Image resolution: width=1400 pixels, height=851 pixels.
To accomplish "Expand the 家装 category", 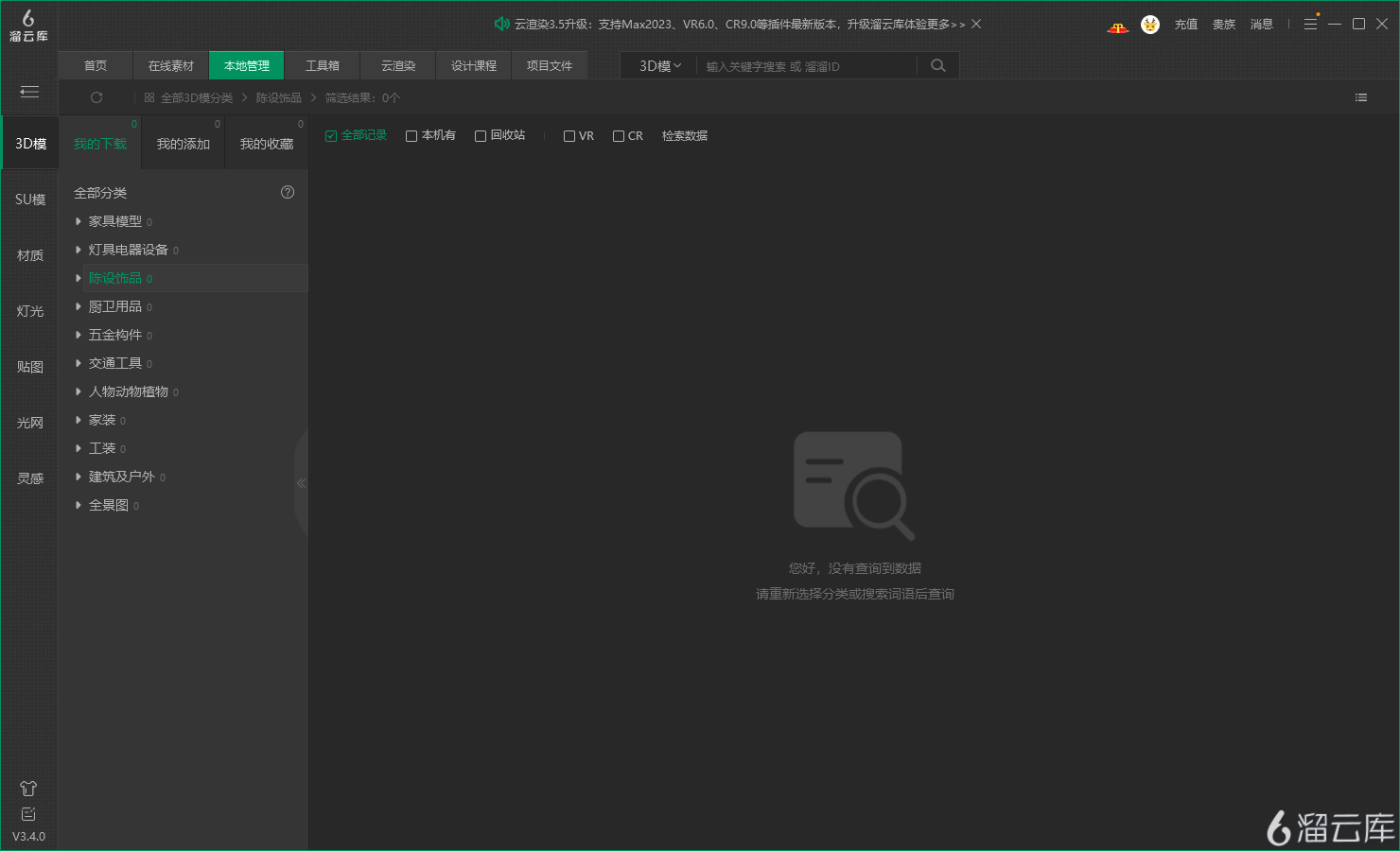I will point(79,420).
